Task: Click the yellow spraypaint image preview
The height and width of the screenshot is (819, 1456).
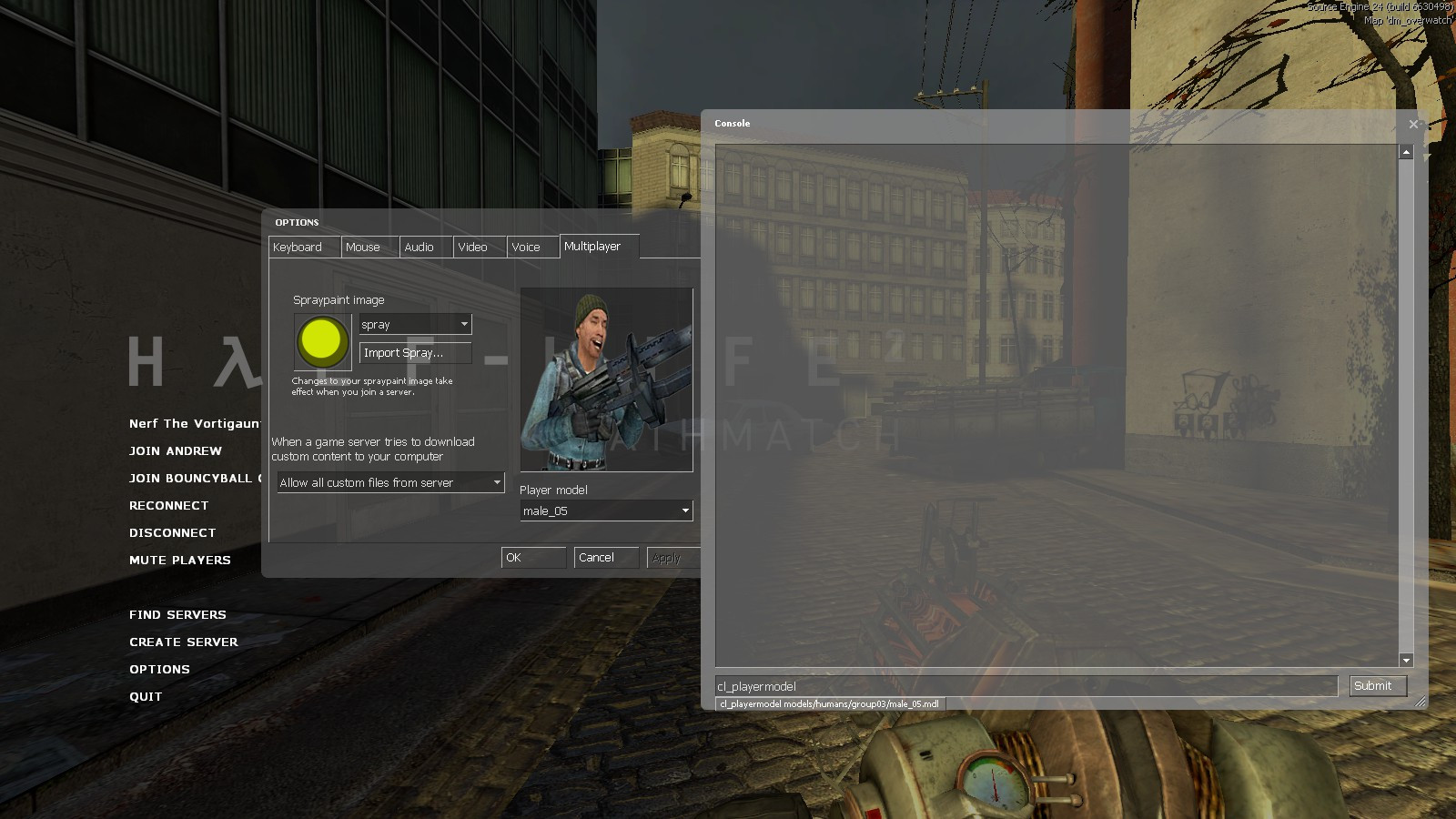Action: point(322,341)
